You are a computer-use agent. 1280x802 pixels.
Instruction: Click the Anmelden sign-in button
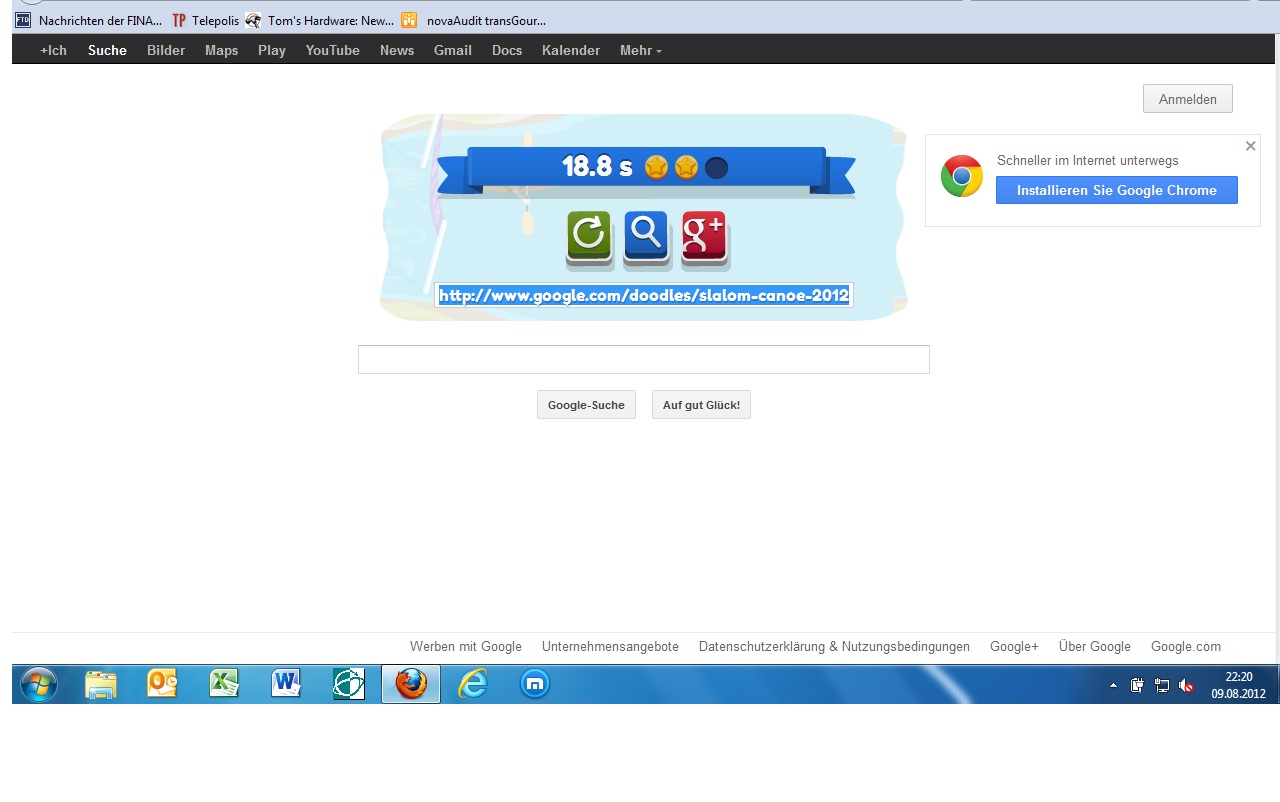coord(1188,99)
